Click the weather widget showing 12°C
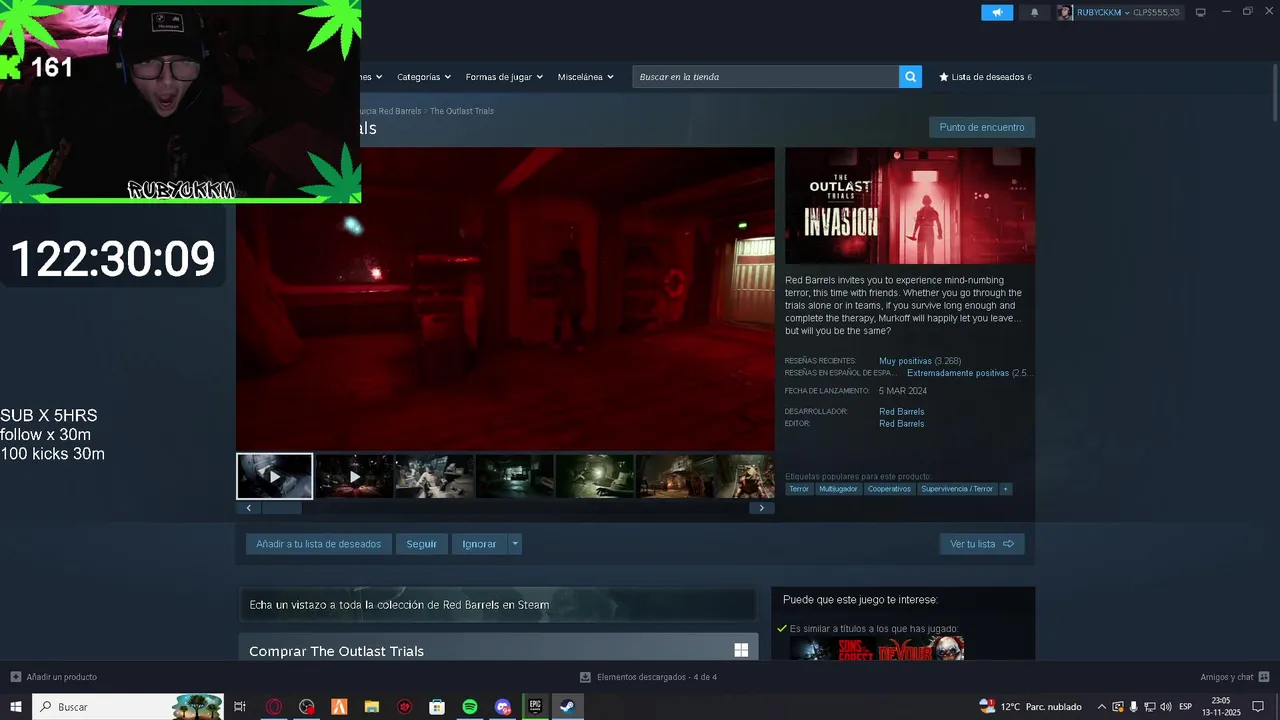1280x720 pixels. pyautogui.click(x=1031, y=707)
